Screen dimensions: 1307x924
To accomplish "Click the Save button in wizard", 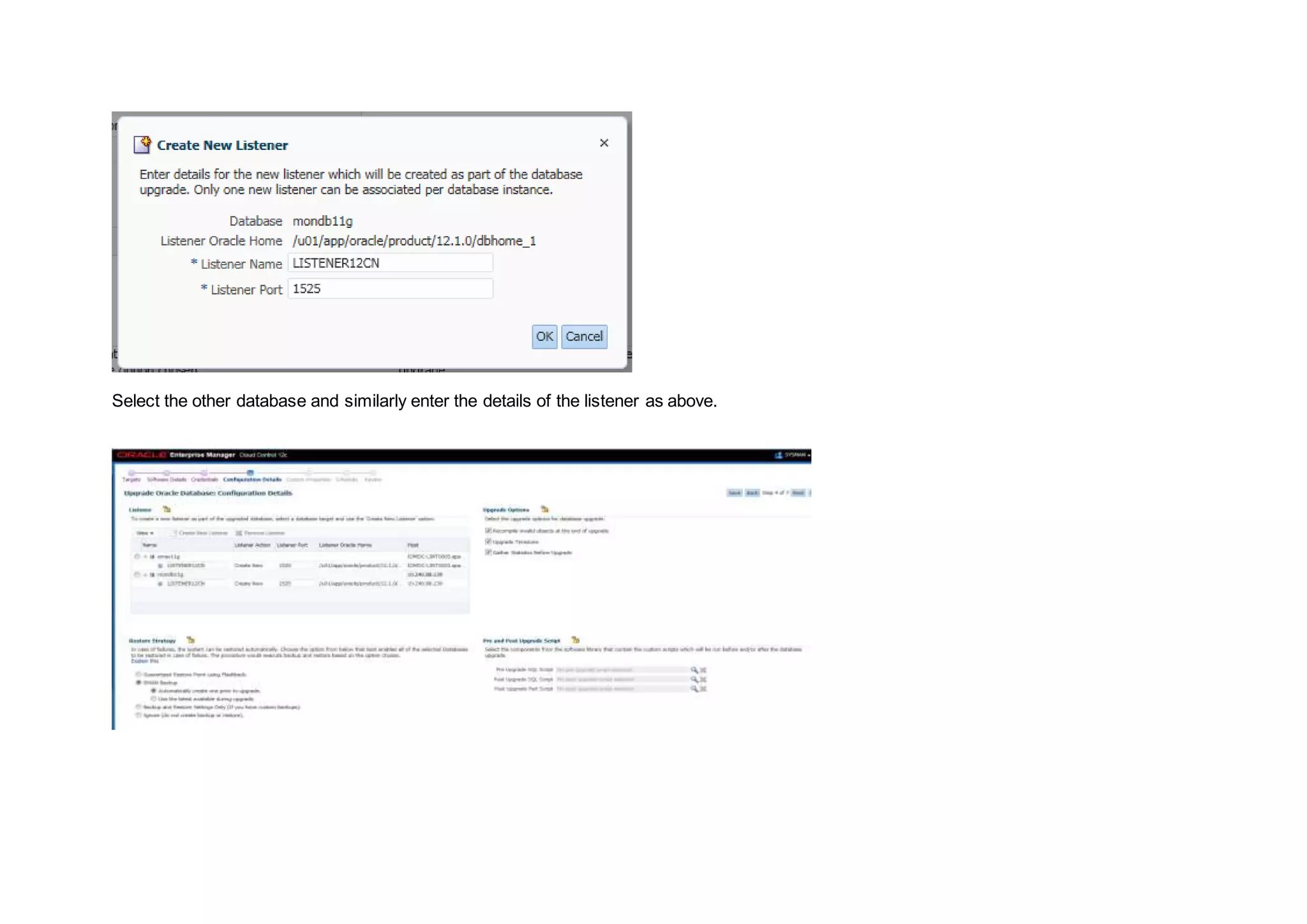I will [x=735, y=493].
